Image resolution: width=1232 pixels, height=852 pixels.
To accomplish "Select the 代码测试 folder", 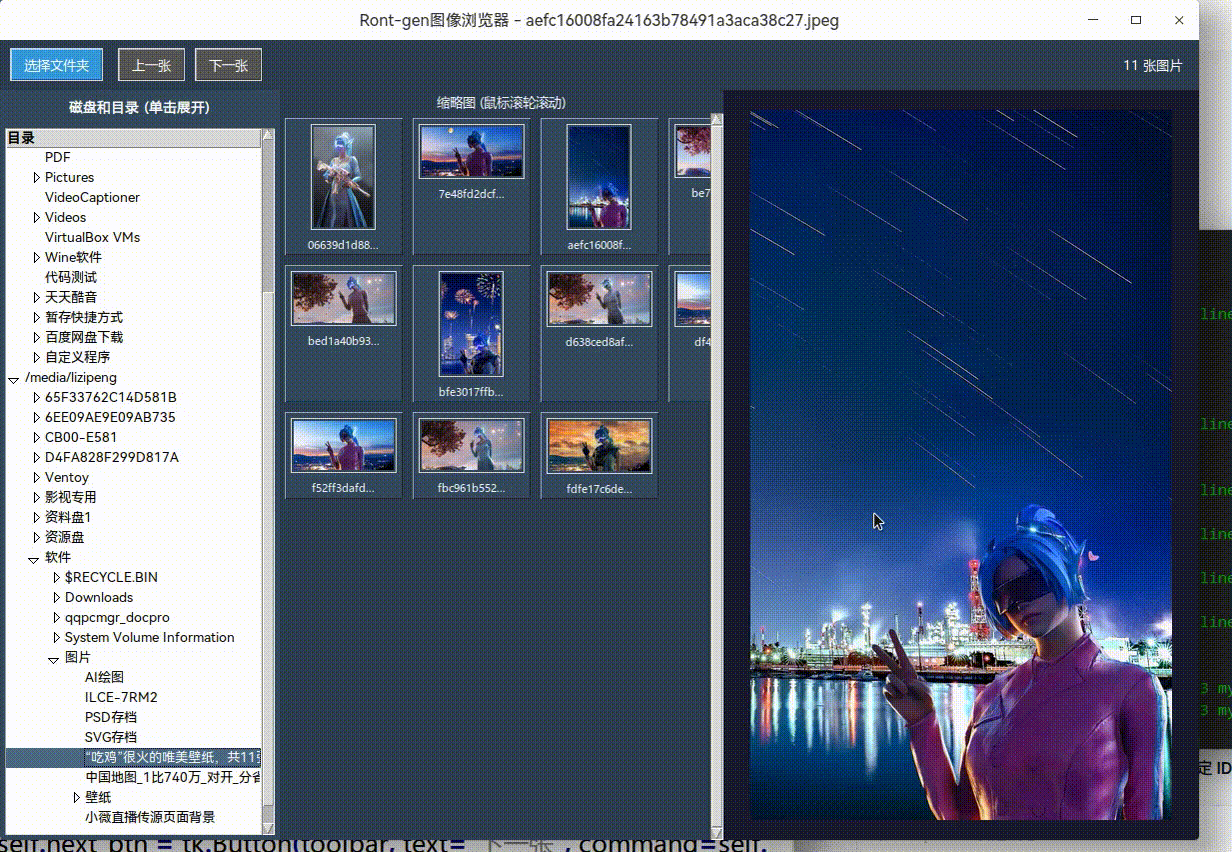I will point(70,277).
